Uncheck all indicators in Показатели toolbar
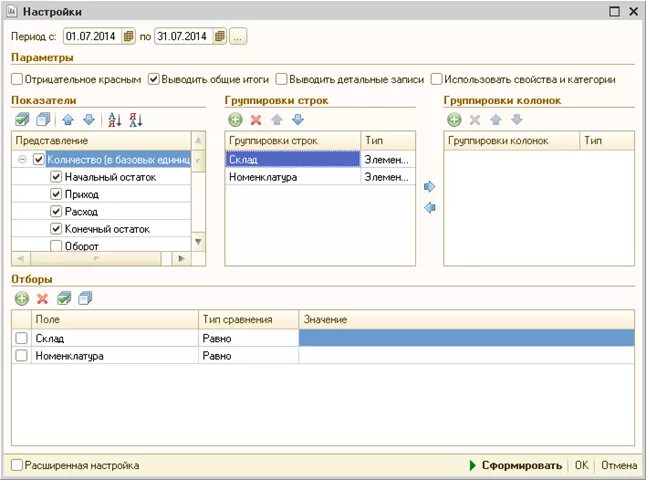 point(43,120)
